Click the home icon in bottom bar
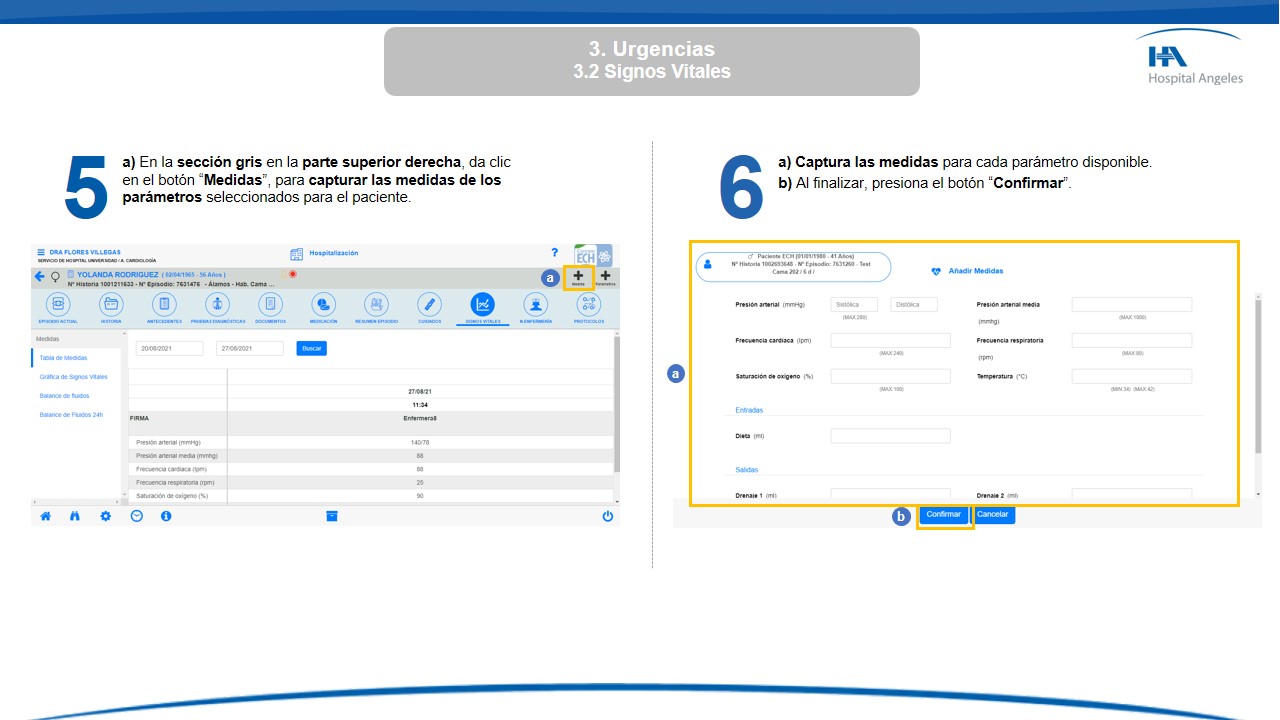The height and width of the screenshot is (720, 1280). [45, 516]
